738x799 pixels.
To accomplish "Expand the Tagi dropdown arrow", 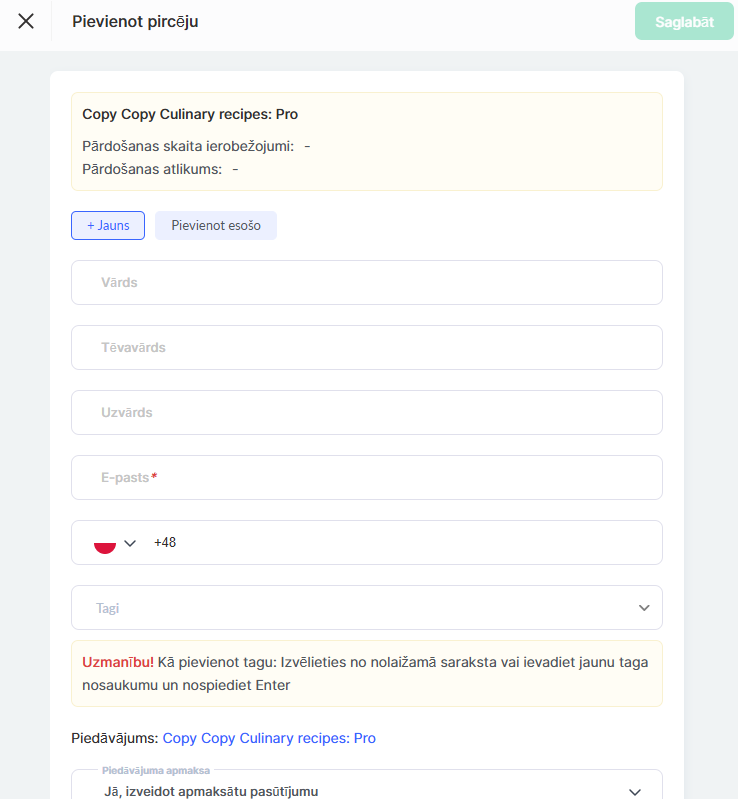I will click(644, 607).
